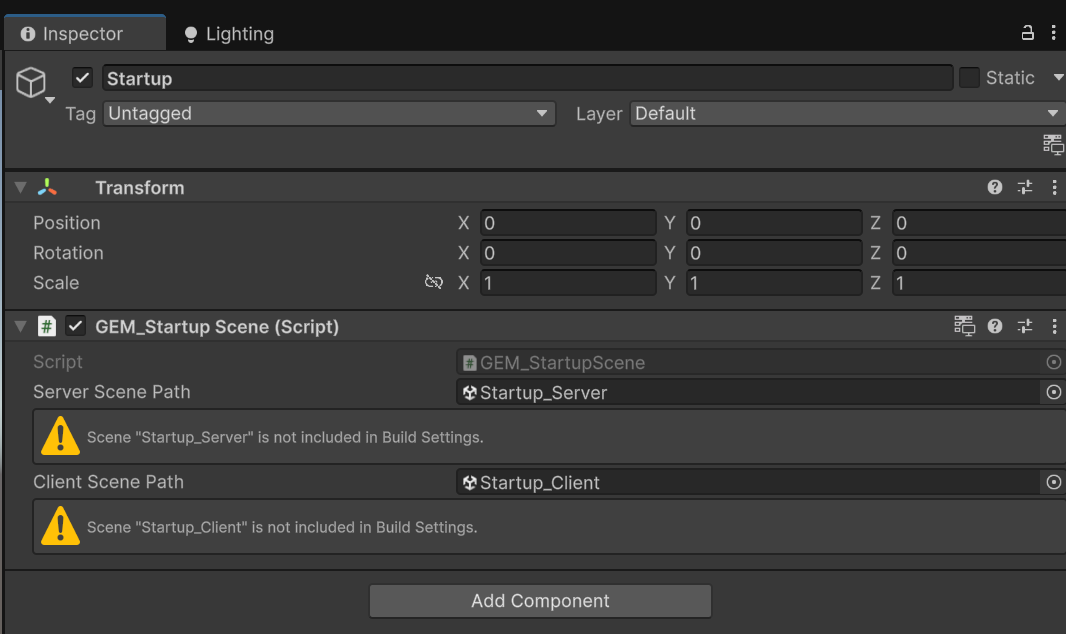Click the GameObject cube icon picker
Viewport: 1066px width, 634px height.
coord(33,82)
